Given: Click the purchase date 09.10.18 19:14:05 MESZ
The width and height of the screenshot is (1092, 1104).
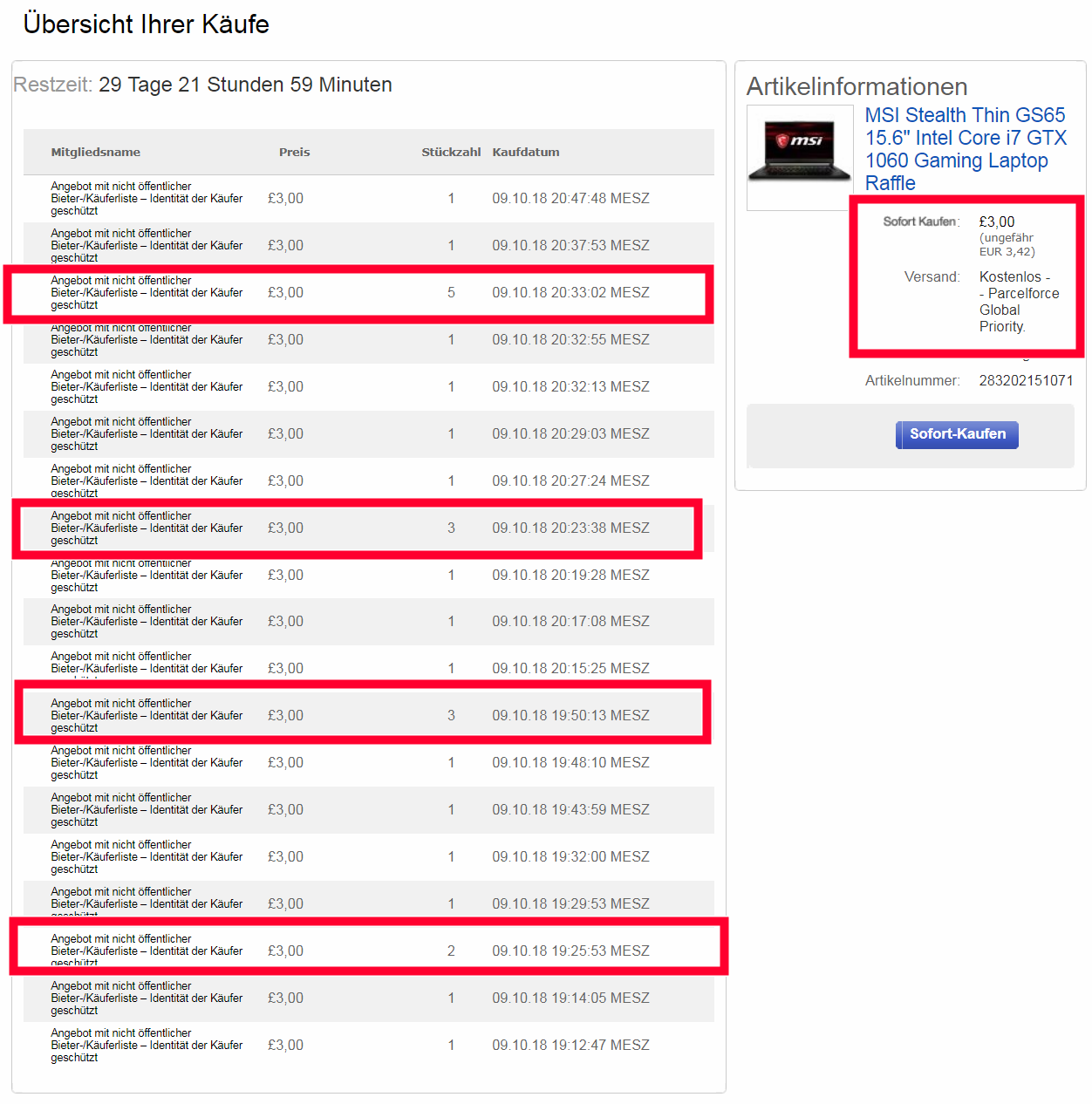Looking at the screenshot, I should pos(570,998).
